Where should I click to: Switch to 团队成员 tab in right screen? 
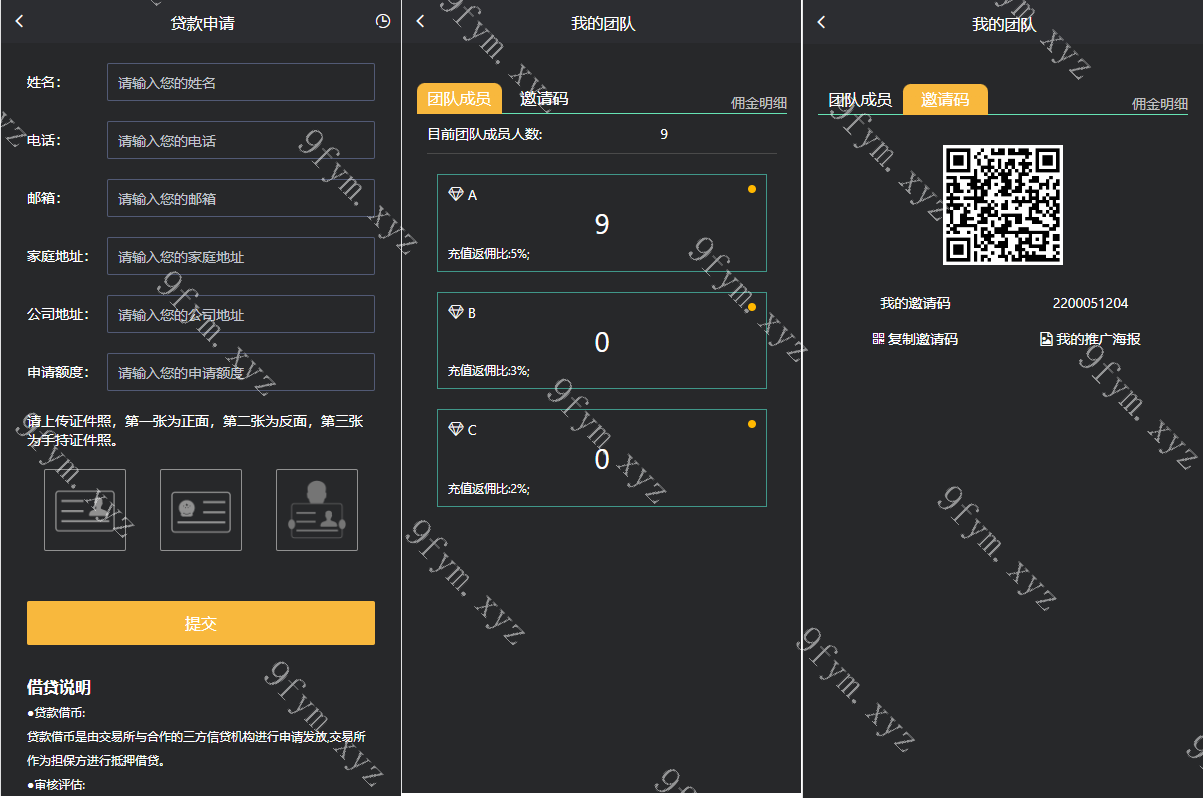(x=860, y=100)
